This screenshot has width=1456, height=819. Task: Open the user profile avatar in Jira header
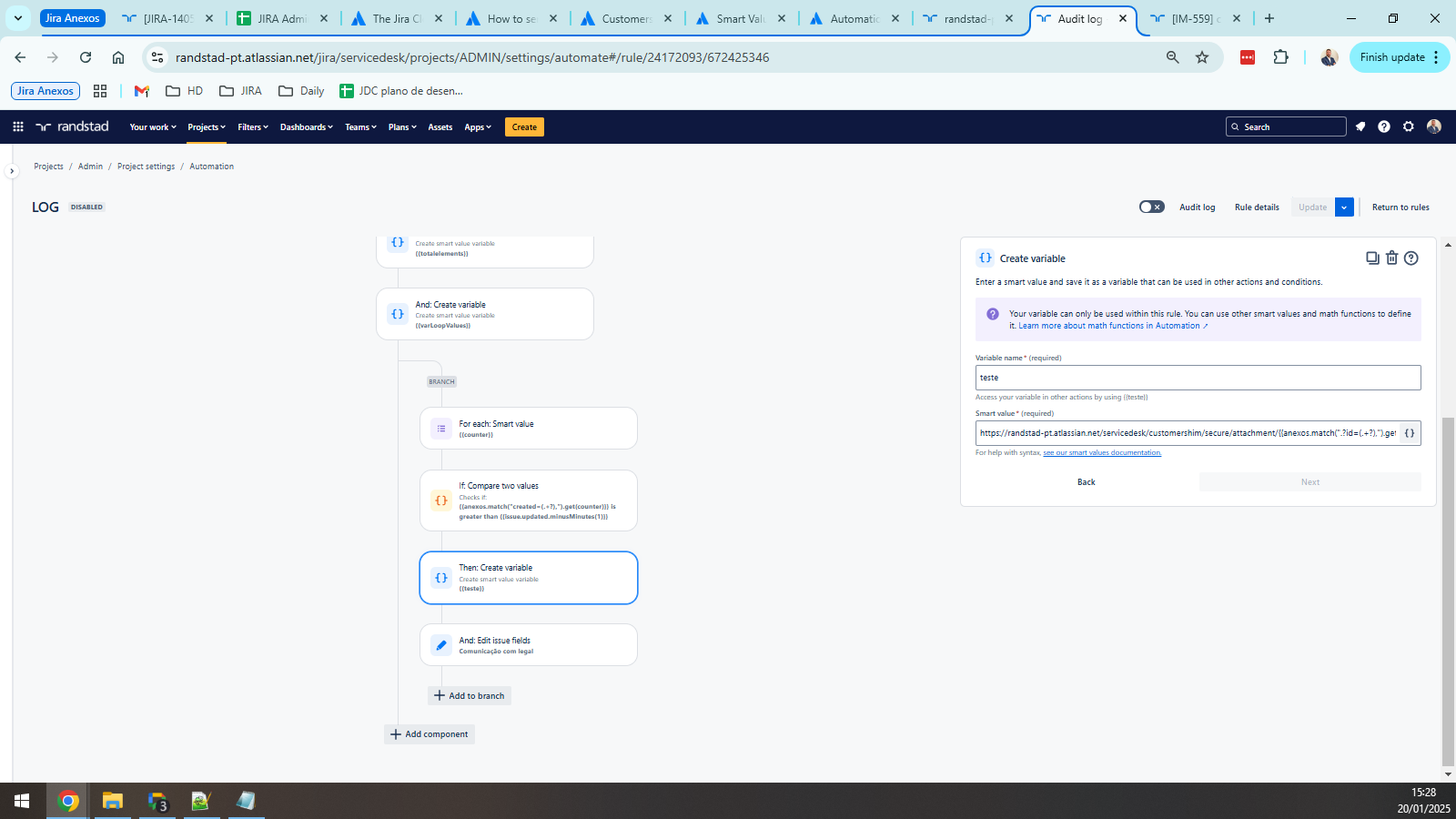point(1434,126)
